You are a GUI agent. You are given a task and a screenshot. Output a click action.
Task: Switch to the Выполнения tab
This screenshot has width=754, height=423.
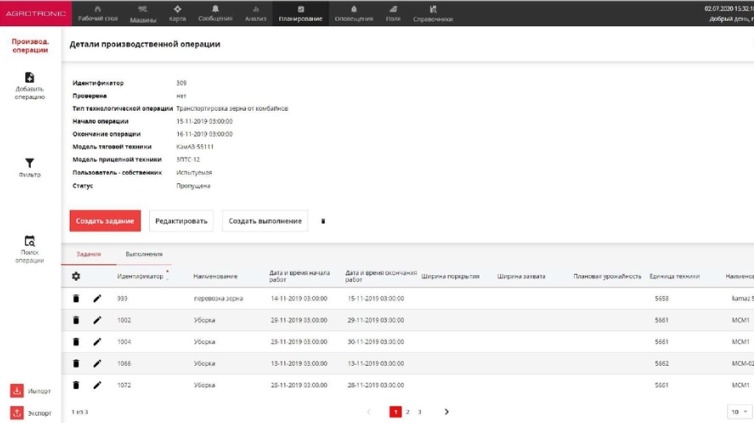[144, 254]
